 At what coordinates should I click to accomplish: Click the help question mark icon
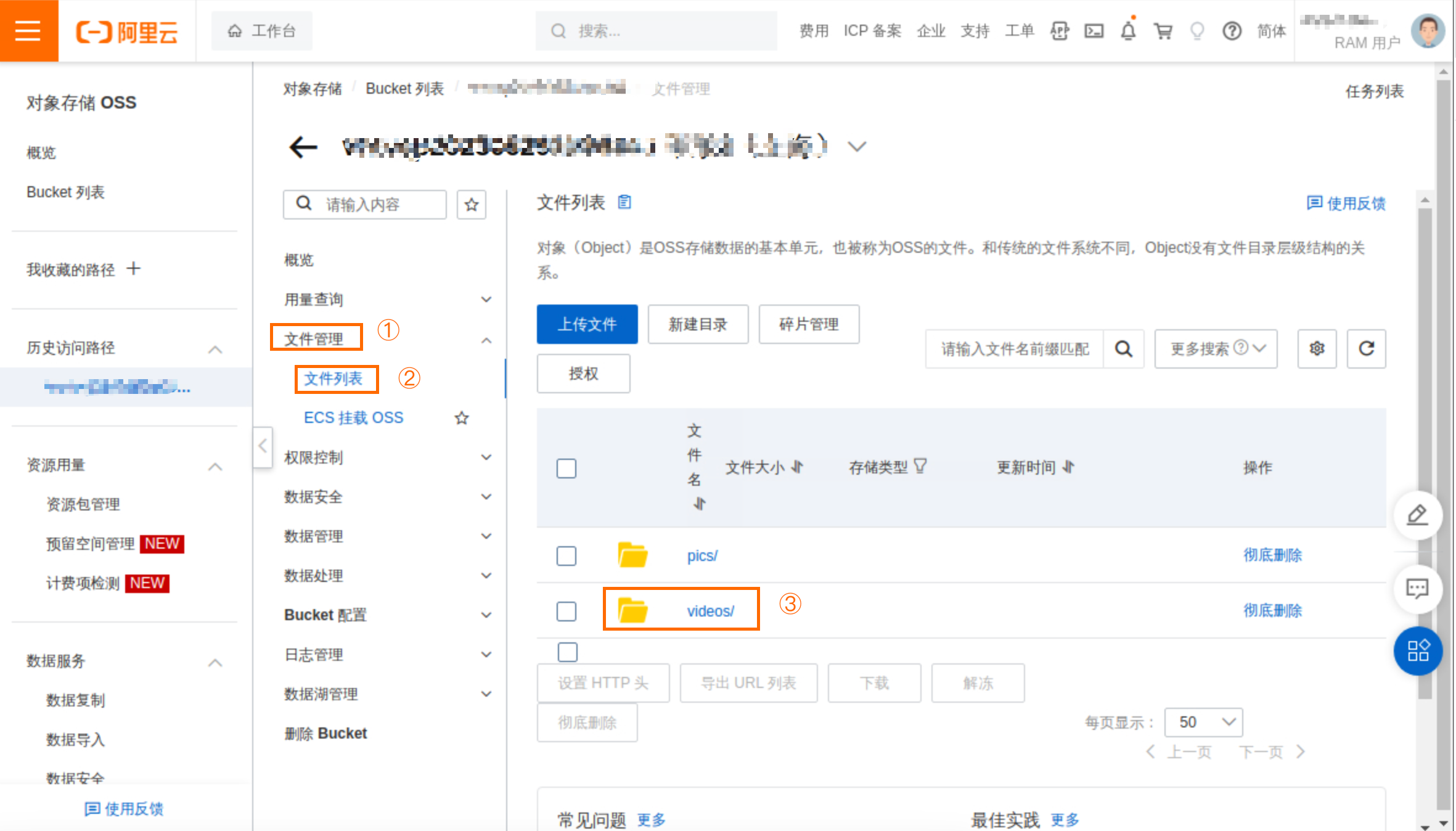[x=1232, y=31]
